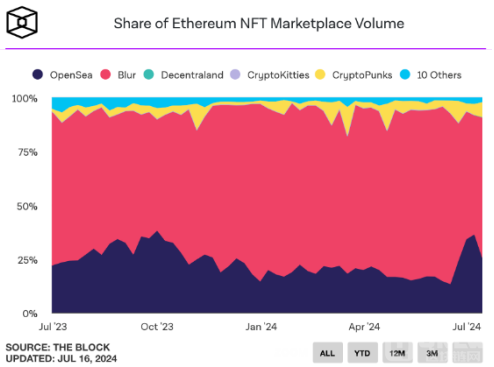
Task: Click the 50% y-axis label
Action: click(27, 206)
